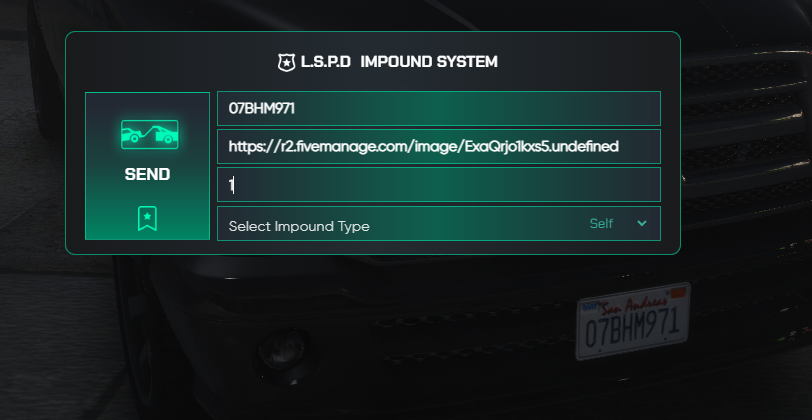Click the vehicle license plate number in background
This screenshot has width=812, height=420.
pyautogui.click(x=631, y=327)
